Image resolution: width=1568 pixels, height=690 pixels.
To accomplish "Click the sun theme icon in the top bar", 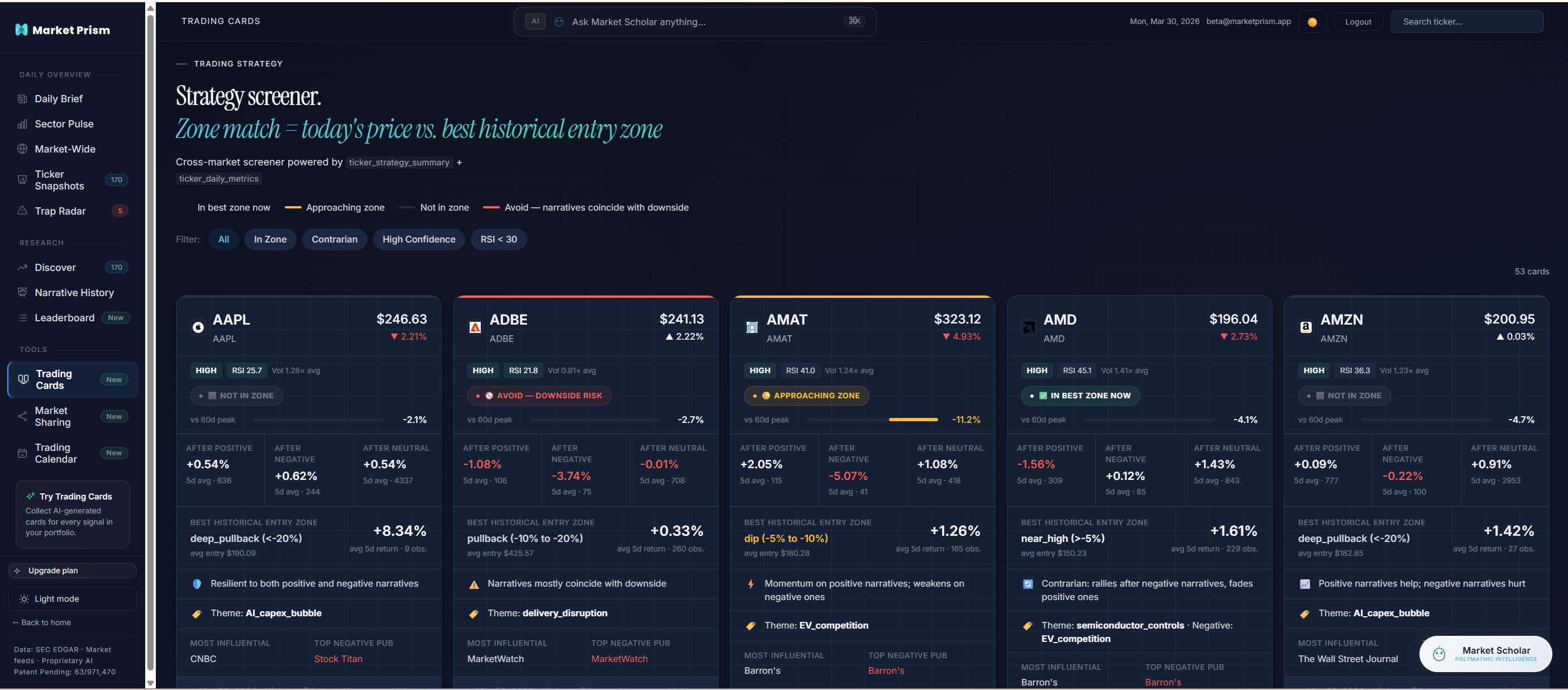I will tap(1312, 21).
